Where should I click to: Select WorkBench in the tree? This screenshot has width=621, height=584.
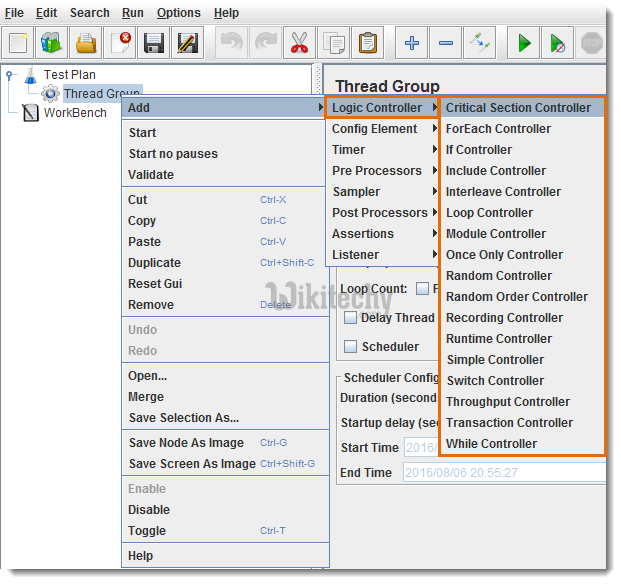click(74, 113)
